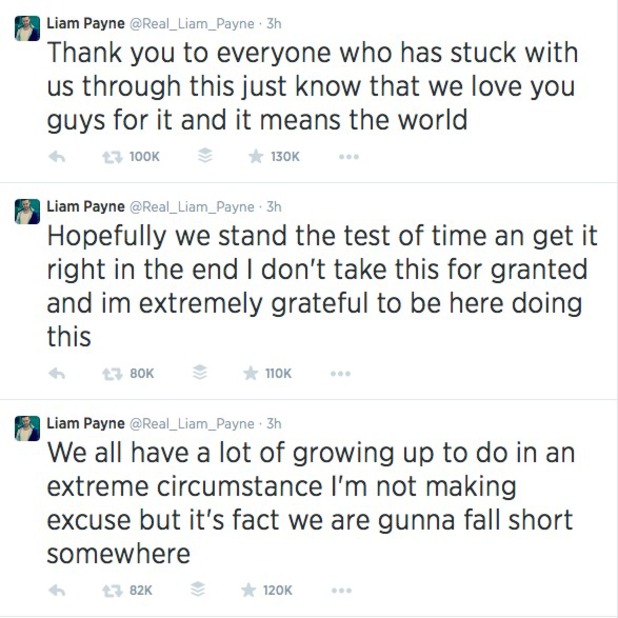618x618 pixels.
Task: Open more options on first tweet
Action: (349, 157)
